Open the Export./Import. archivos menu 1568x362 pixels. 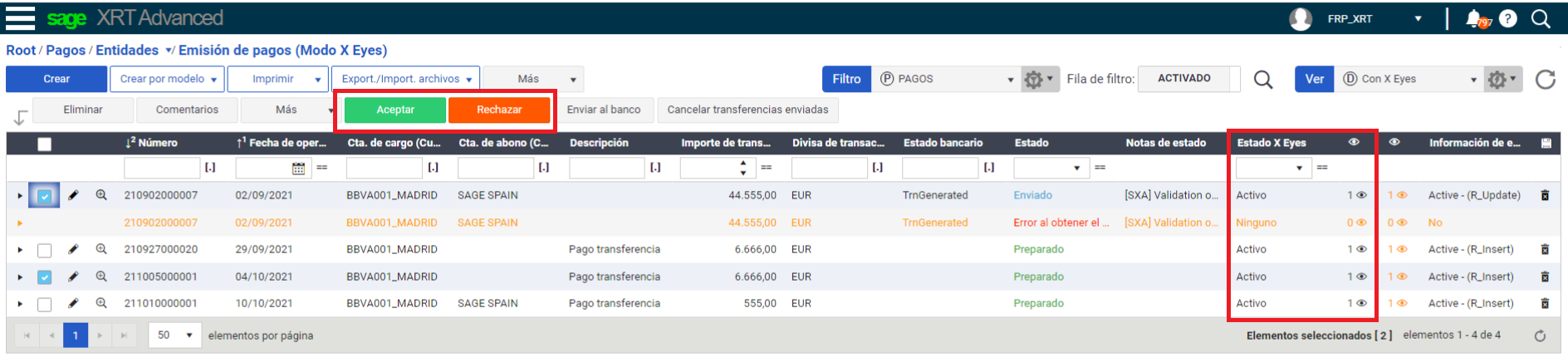(x=406, y=79)
